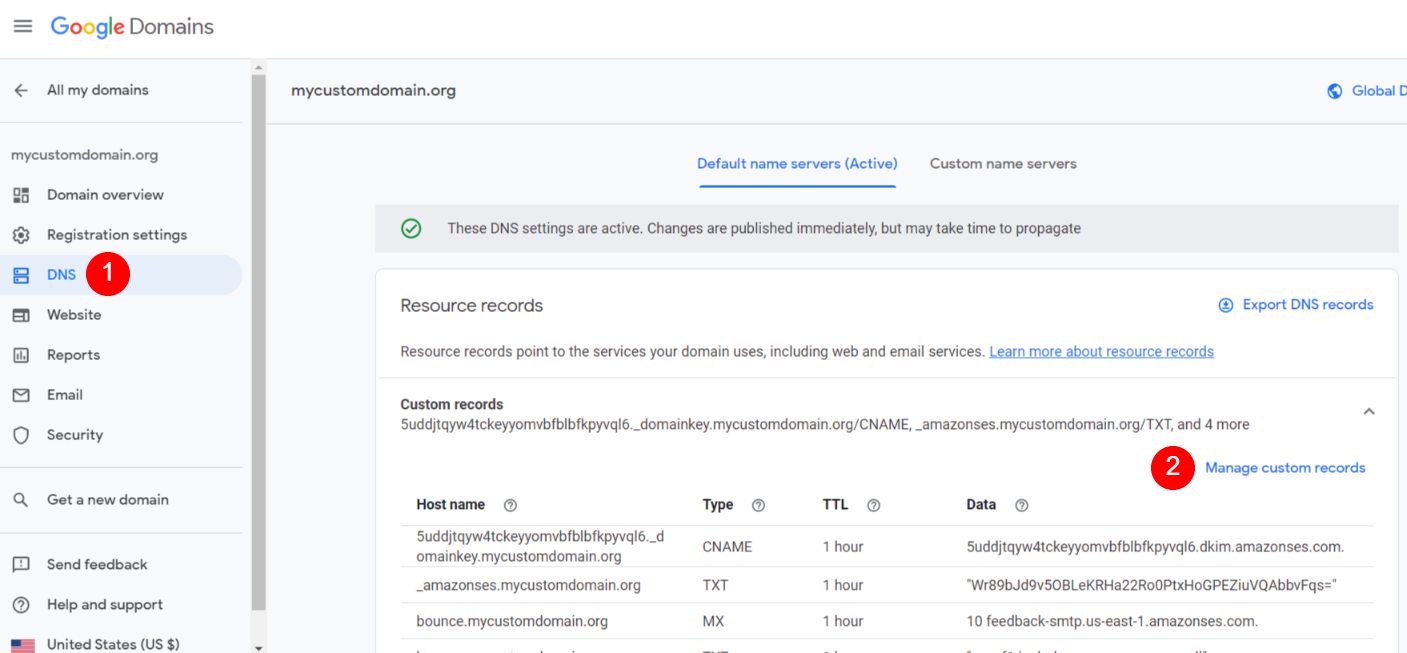Open the Reports section
Viewport: 1407px width, 653px height.
pos(73,355)
